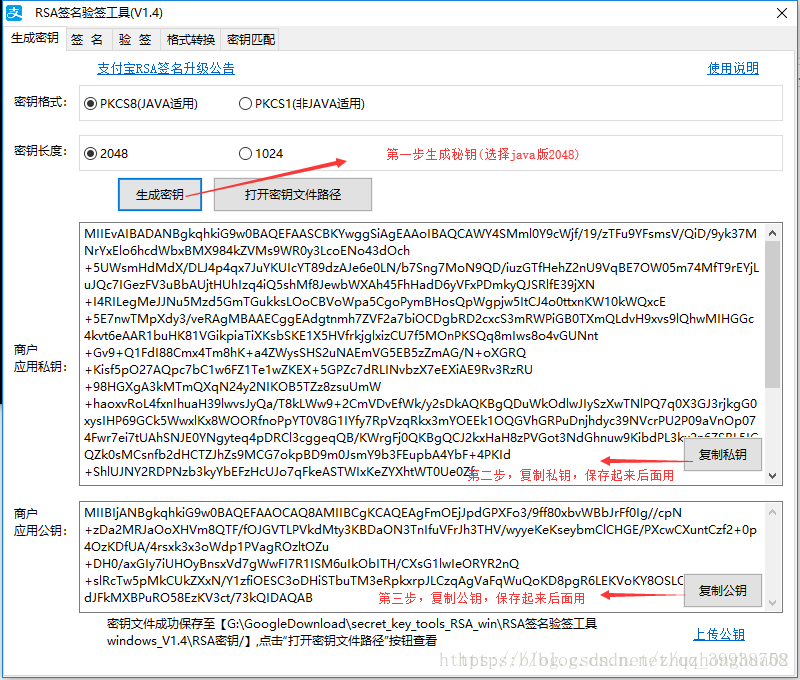
Task: Switch to the 格式转换 tab
Action: pyautogui.click(x=191, y=40)
